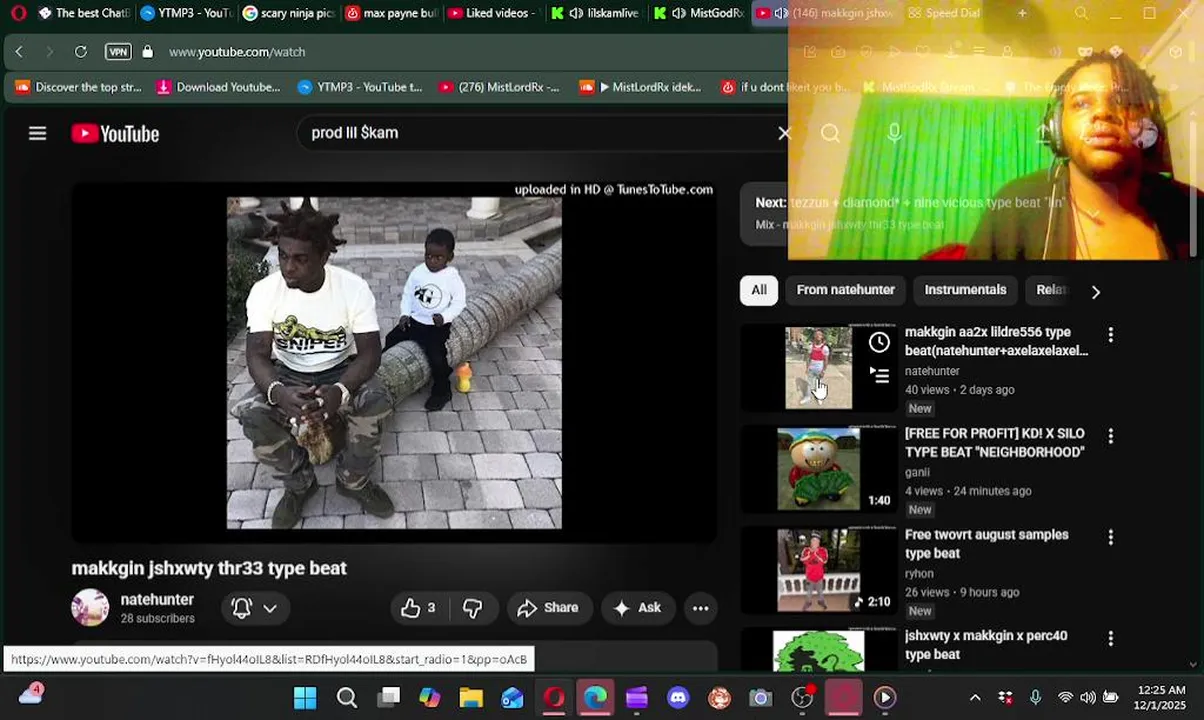Viewport: 1204px width, 720px height.
Task: Open volume control in system tray
Action: pos(1088,697)
